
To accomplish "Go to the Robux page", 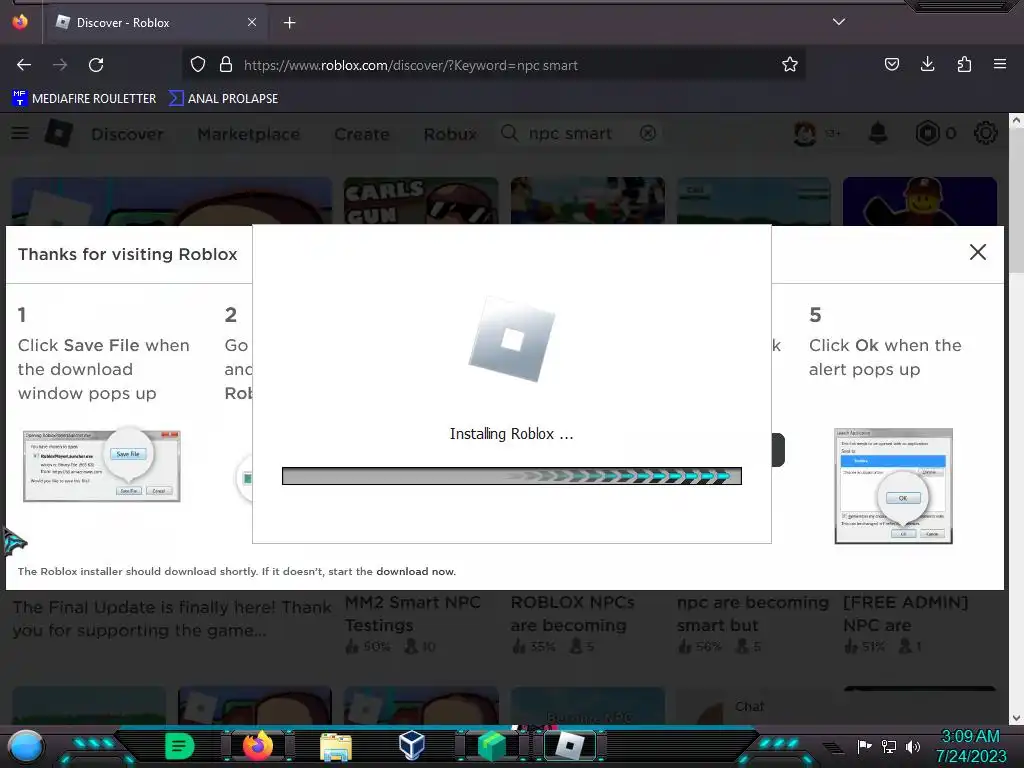I will 450,134.
